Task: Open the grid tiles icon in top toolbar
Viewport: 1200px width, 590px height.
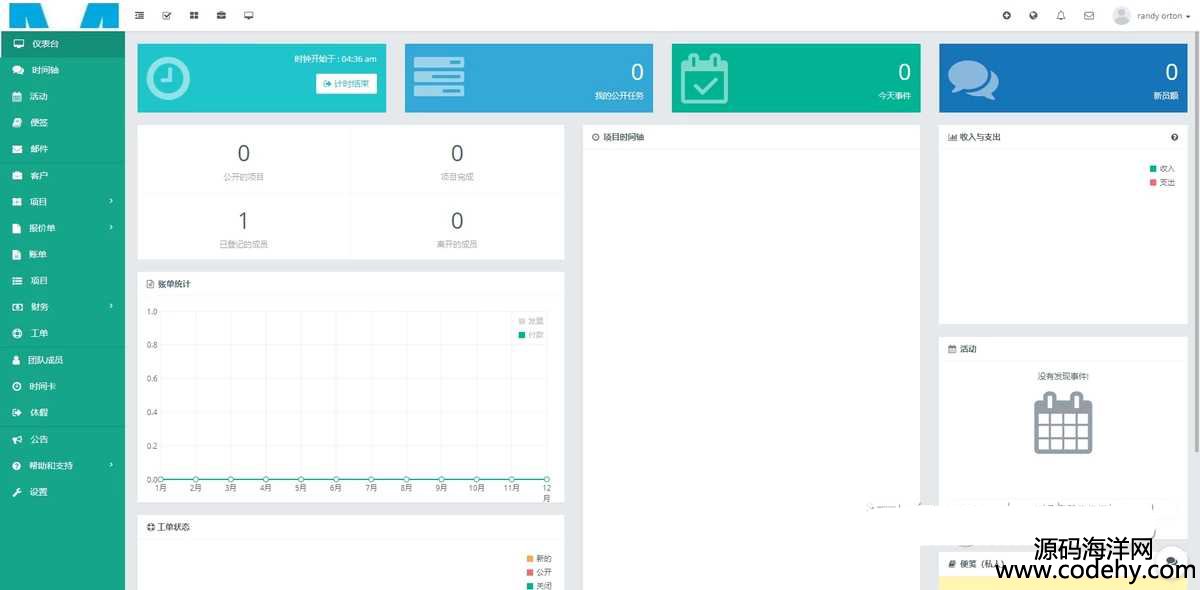Action: coord(193,15)
